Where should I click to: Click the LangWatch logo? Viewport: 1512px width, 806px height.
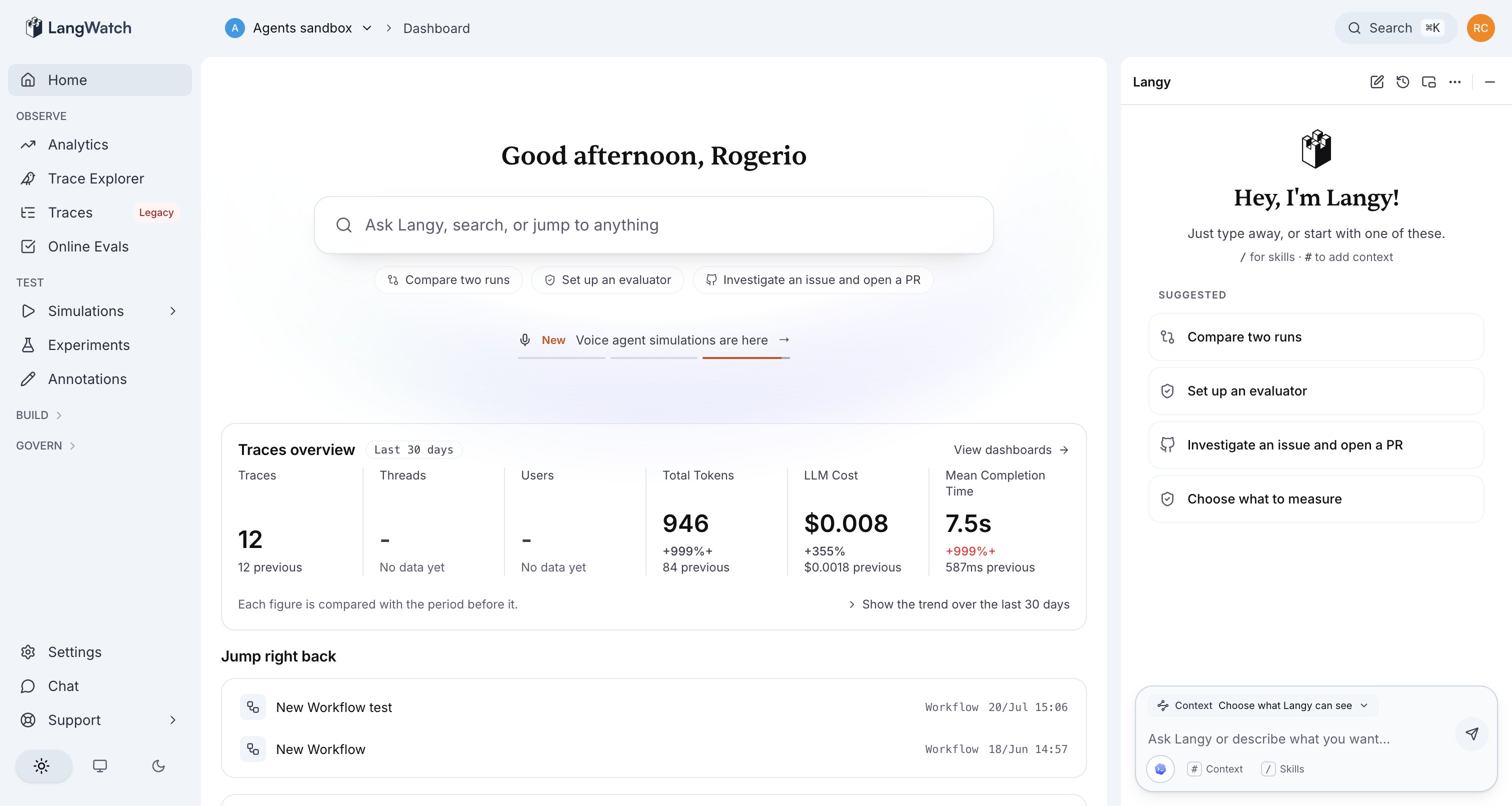click(x=78, y=27)
